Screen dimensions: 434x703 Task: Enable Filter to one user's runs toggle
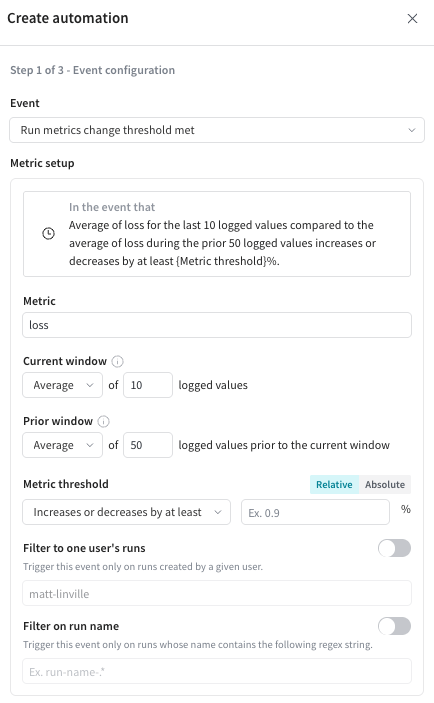(395, 548)
